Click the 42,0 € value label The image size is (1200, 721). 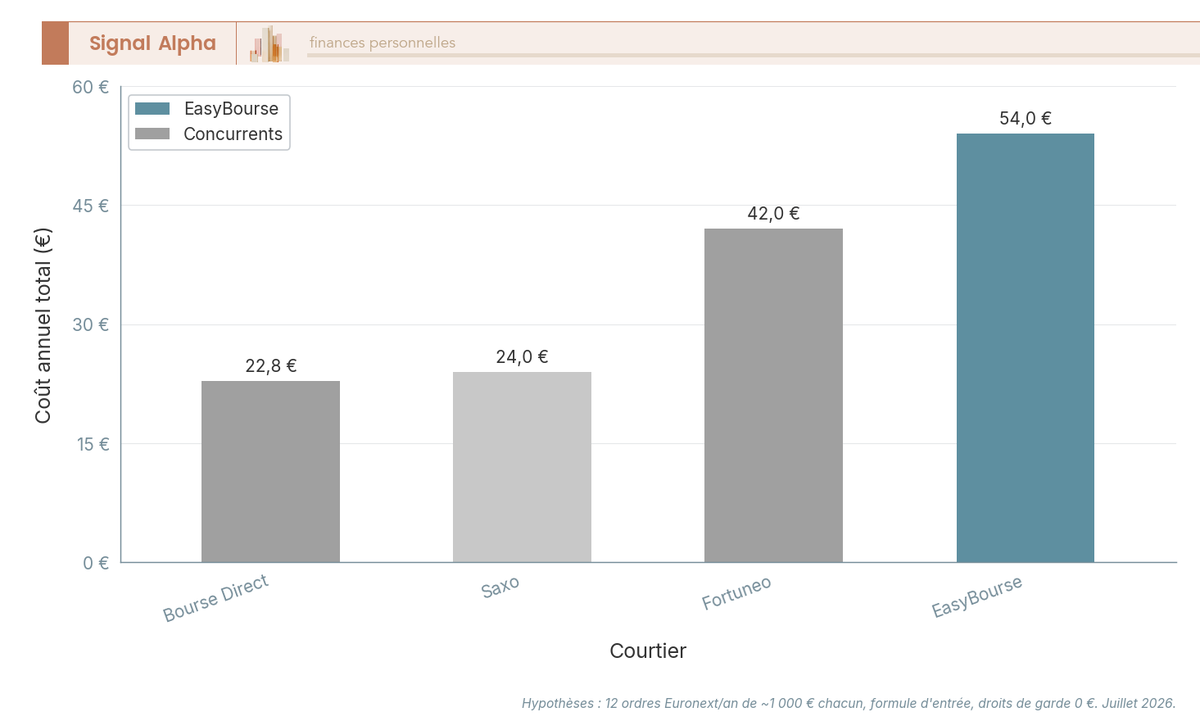point(774,213)
